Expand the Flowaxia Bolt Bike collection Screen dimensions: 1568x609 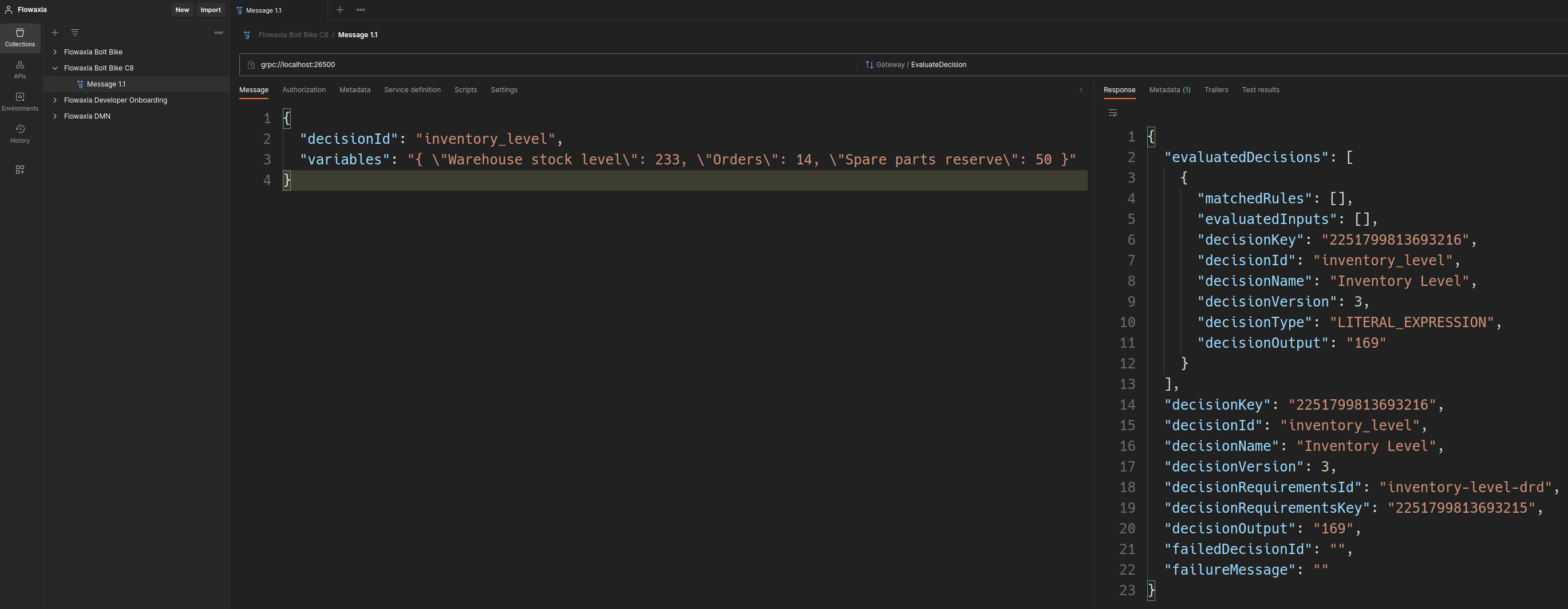coord(56,52)
